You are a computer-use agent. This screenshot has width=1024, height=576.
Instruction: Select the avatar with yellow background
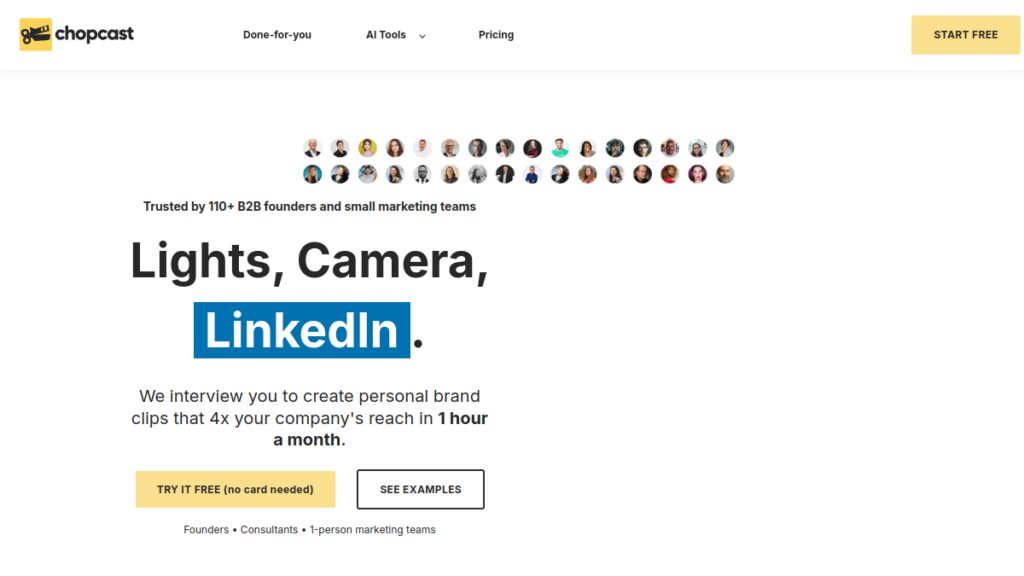click(367, 148)
